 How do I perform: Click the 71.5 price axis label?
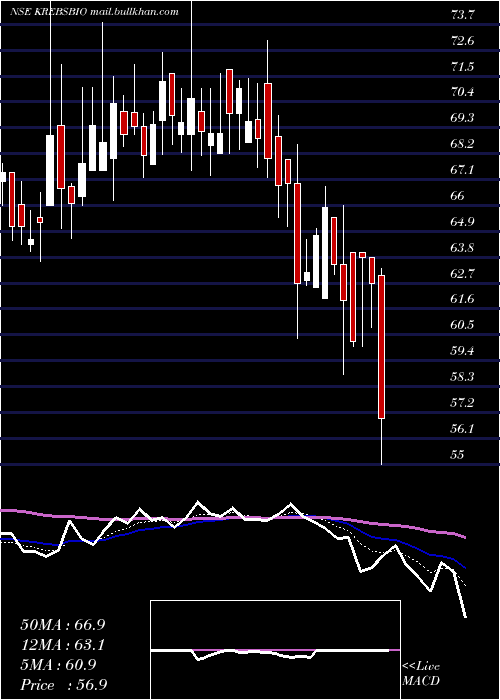pos(463,67)
